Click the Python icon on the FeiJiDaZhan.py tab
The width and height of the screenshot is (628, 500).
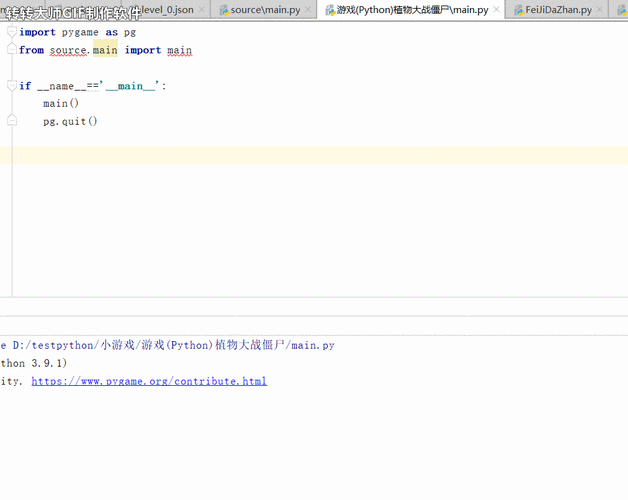(x=519, y=10)
